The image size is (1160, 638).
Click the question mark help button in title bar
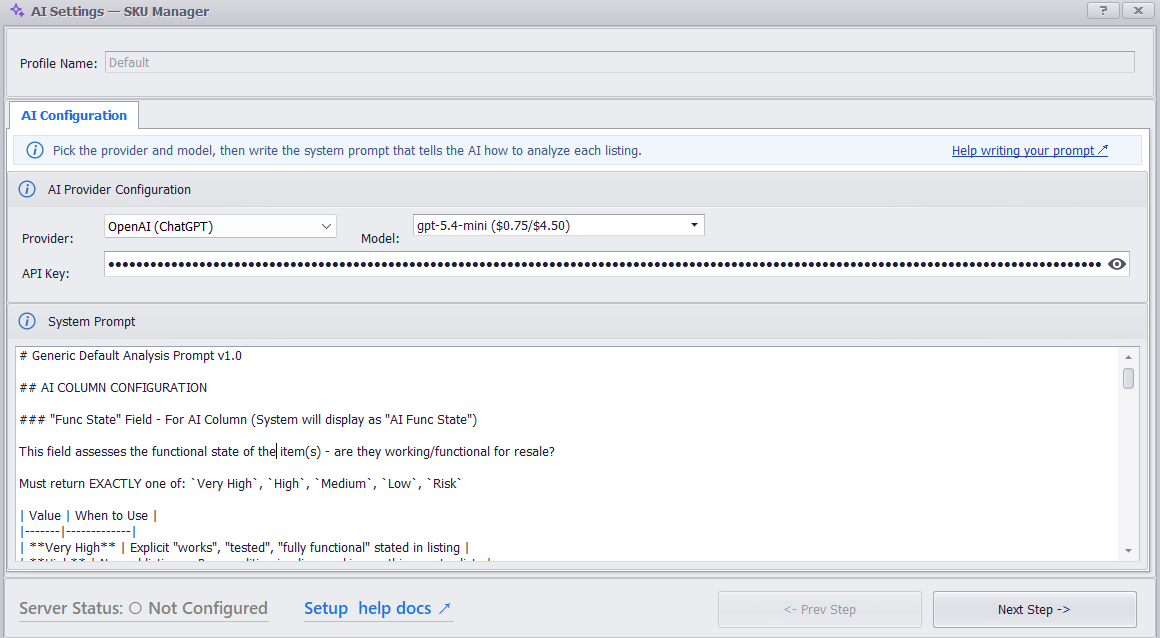(1103, 10)
